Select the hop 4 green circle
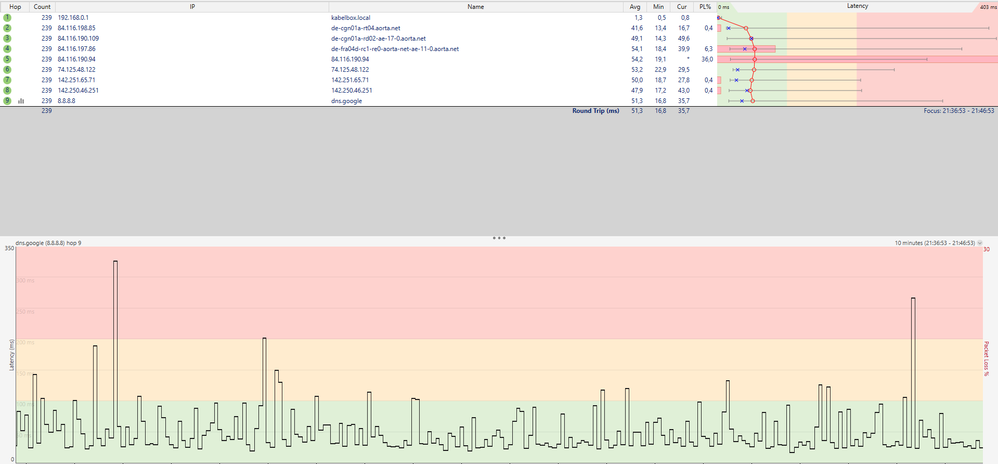The width and height of the screenshot is (998, 464). (x=7, y=48)
